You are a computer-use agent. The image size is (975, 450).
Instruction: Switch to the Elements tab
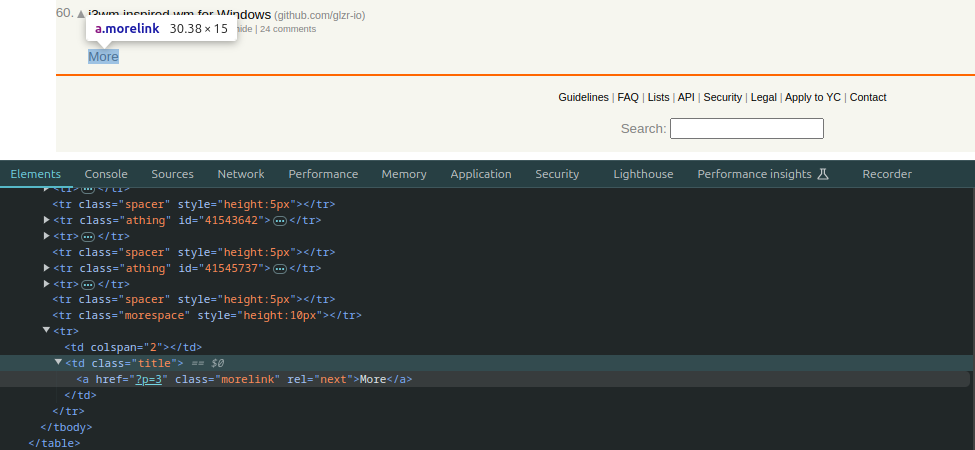(x=35, y=174)
